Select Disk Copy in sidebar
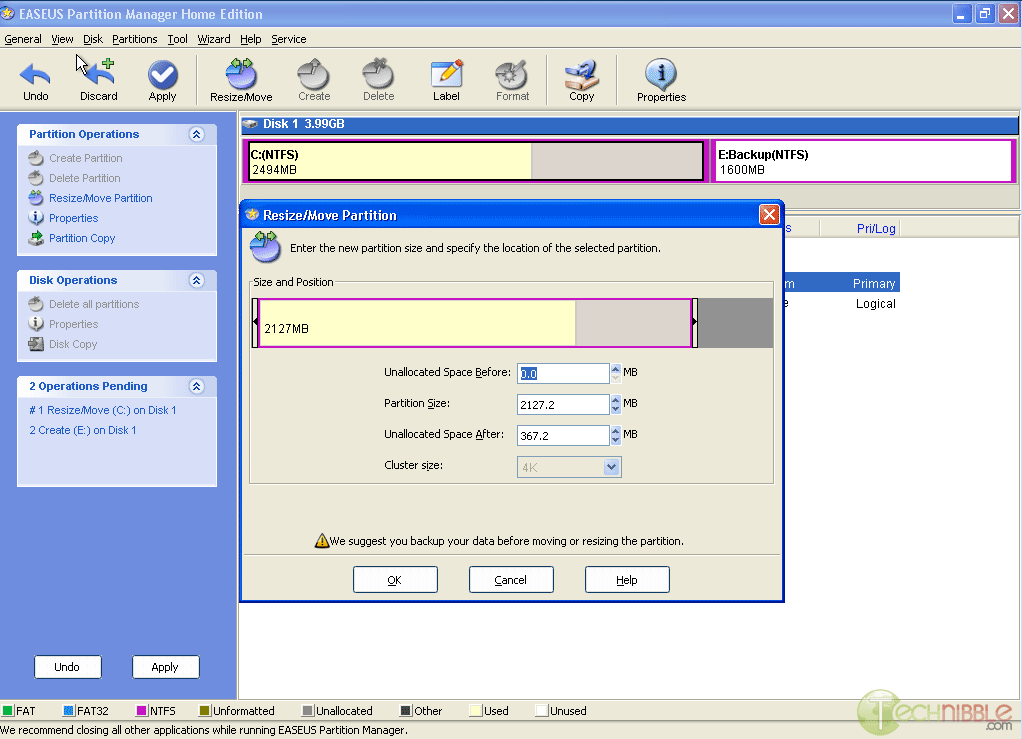The width and height of the screenshot is (1022, 739). click(72, 344)
